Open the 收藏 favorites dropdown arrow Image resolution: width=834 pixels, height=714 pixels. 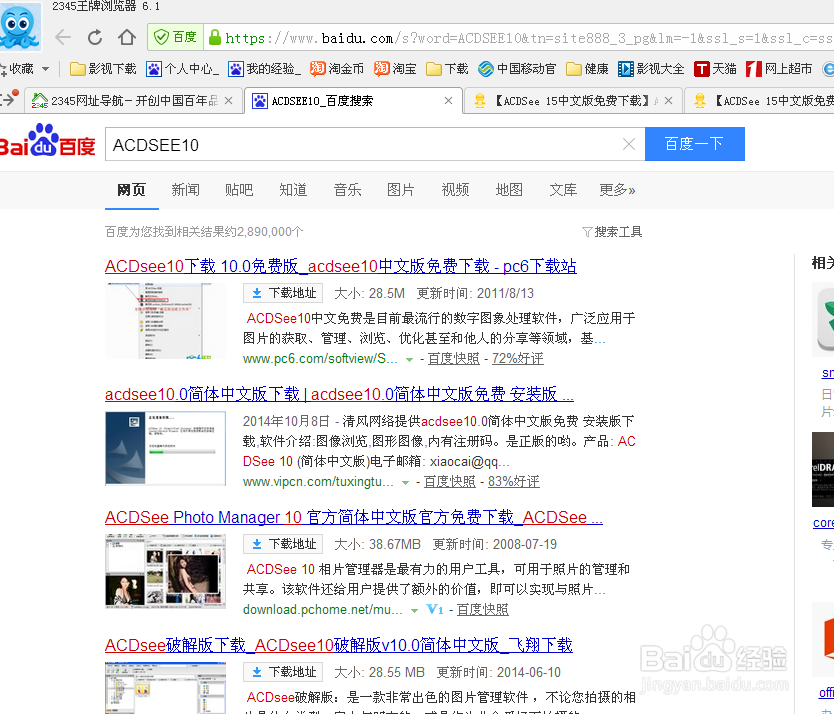click(x=47, y=69)
